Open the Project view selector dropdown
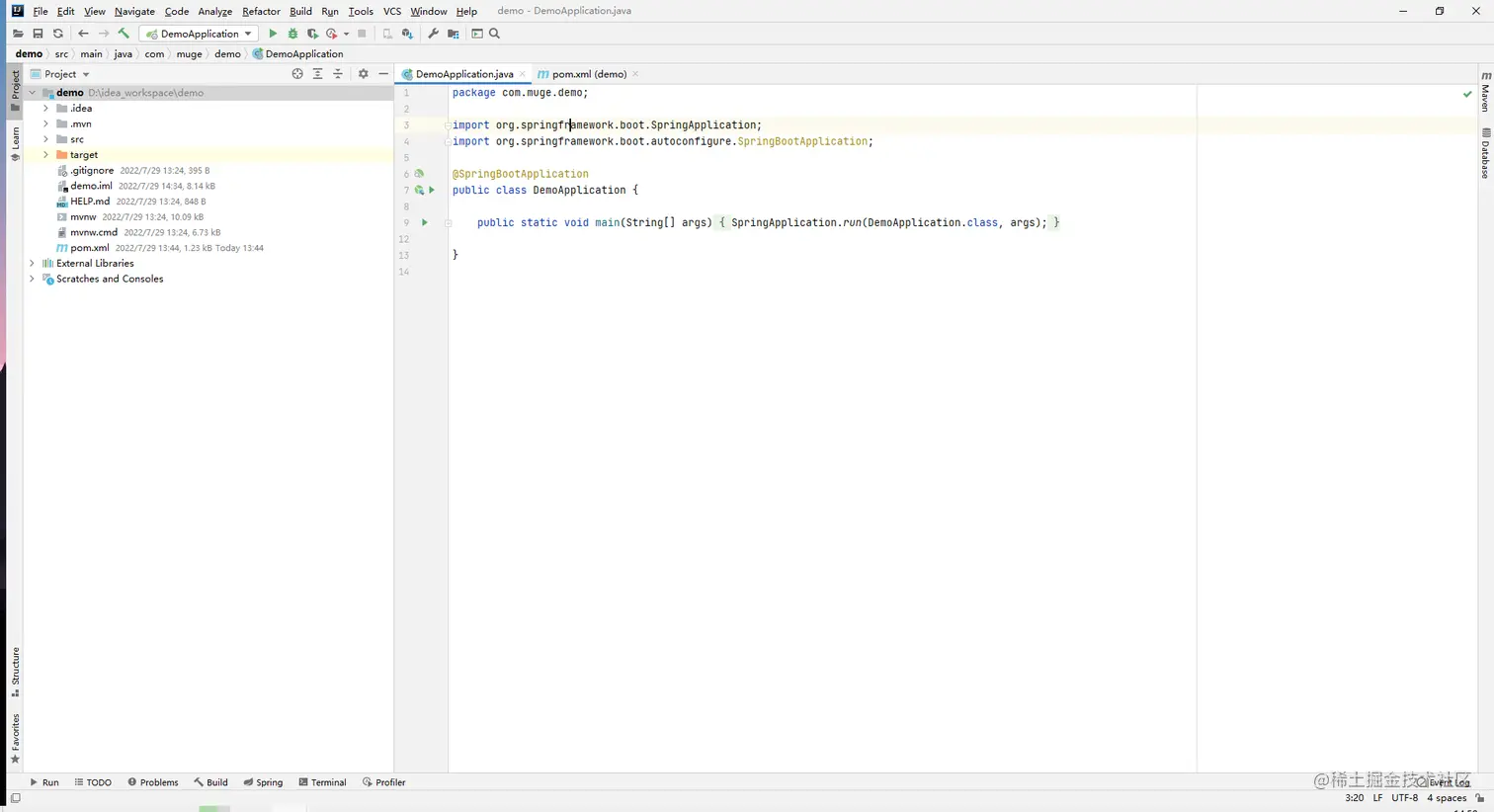Screen dimensions: 1494x812 59,74
